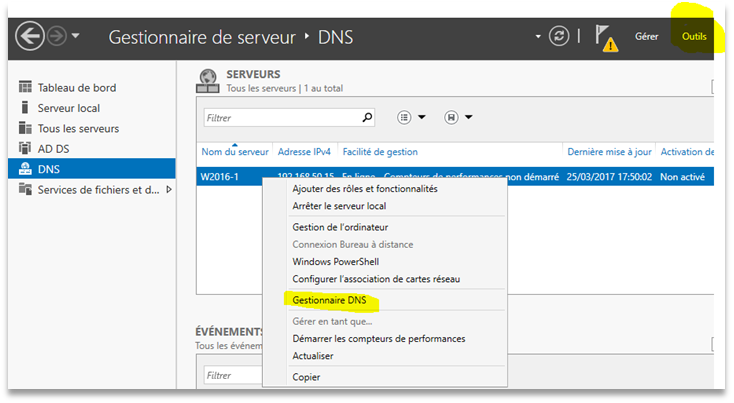The height and width of the screenshot is (403, 734).
Task: Open Tableau de bord in sidebar
Action: (x=78, y=87)
